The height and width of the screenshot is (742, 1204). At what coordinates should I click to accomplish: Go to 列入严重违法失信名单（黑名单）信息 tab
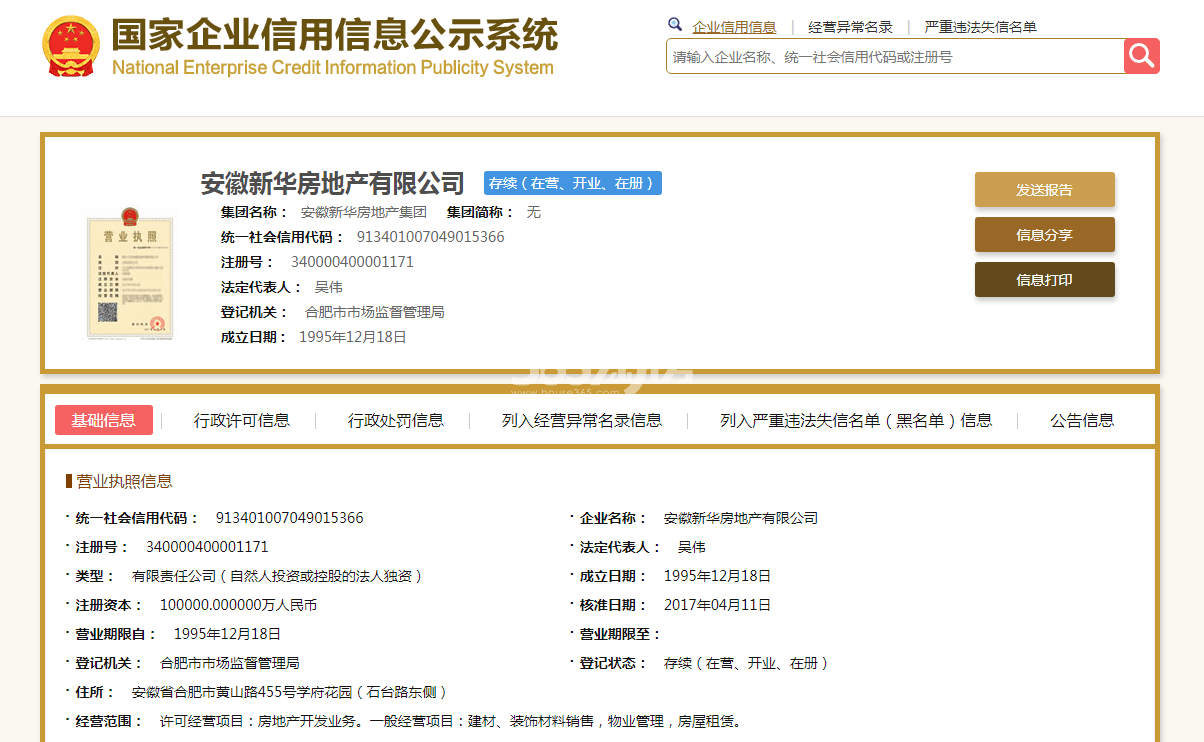point(856,420)
